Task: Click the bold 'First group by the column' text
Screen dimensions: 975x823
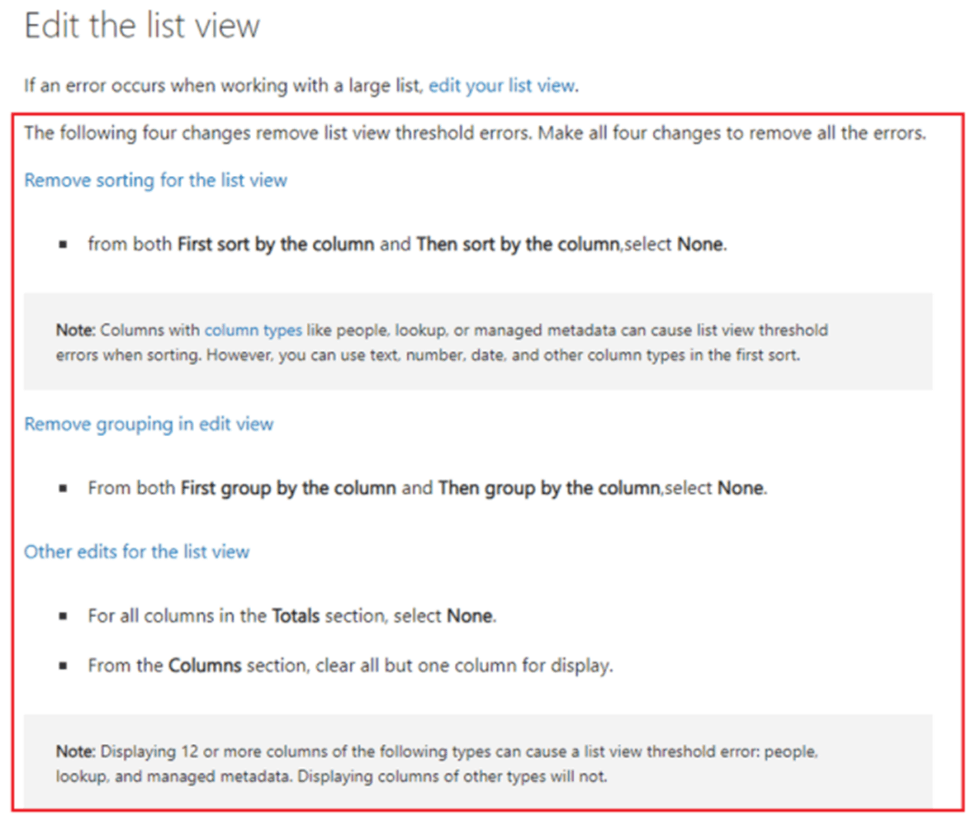Action: point(289,488)
